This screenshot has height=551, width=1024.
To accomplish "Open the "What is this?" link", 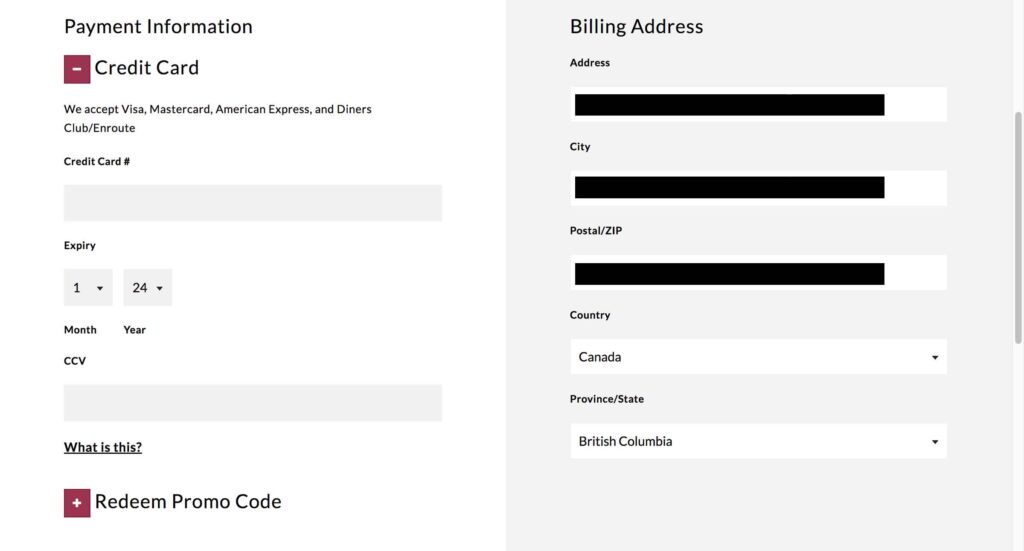I will click(103, 447).
